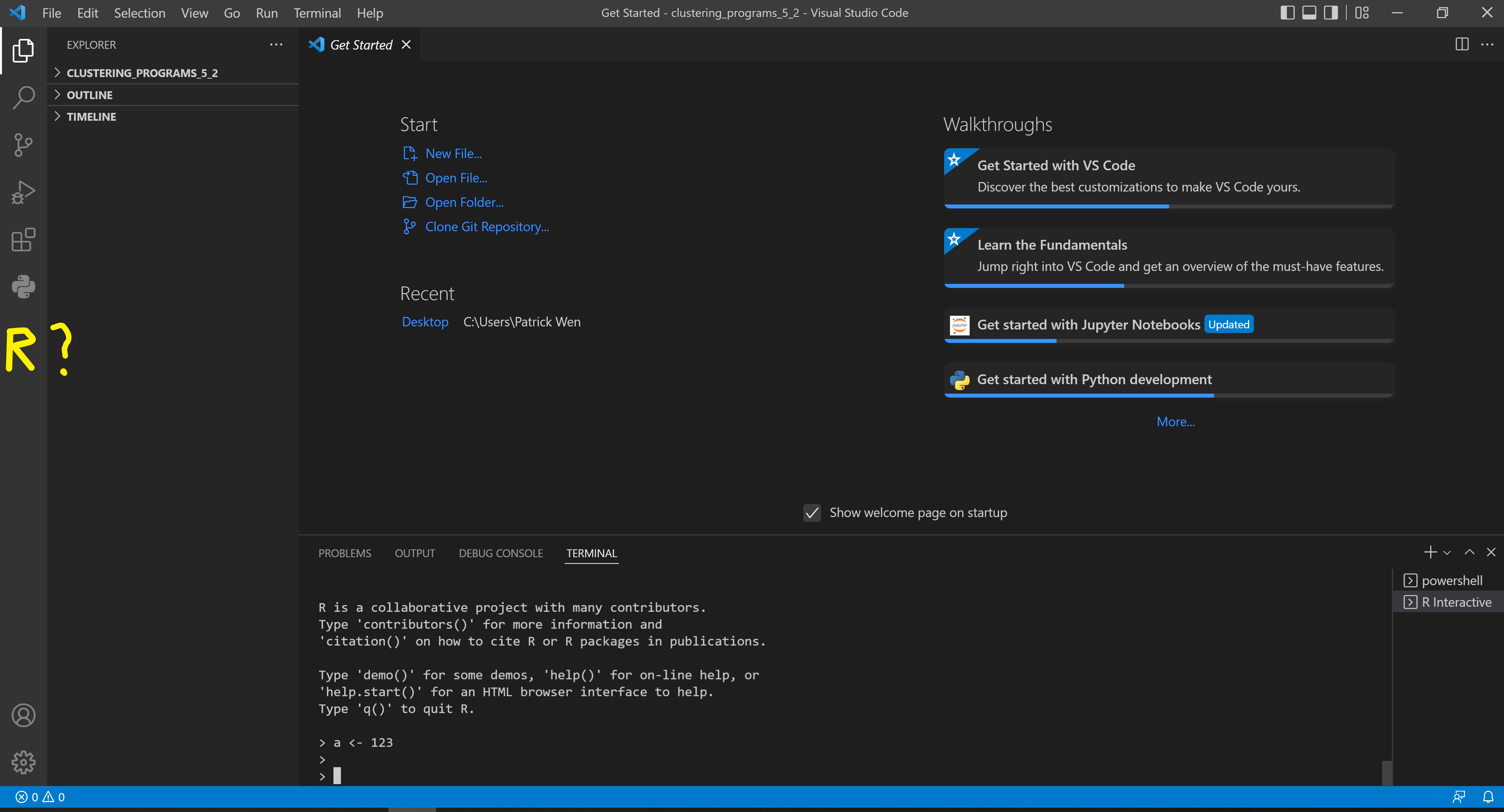Click the Explorer views and more actions ellipsis

tap(276, 44)
